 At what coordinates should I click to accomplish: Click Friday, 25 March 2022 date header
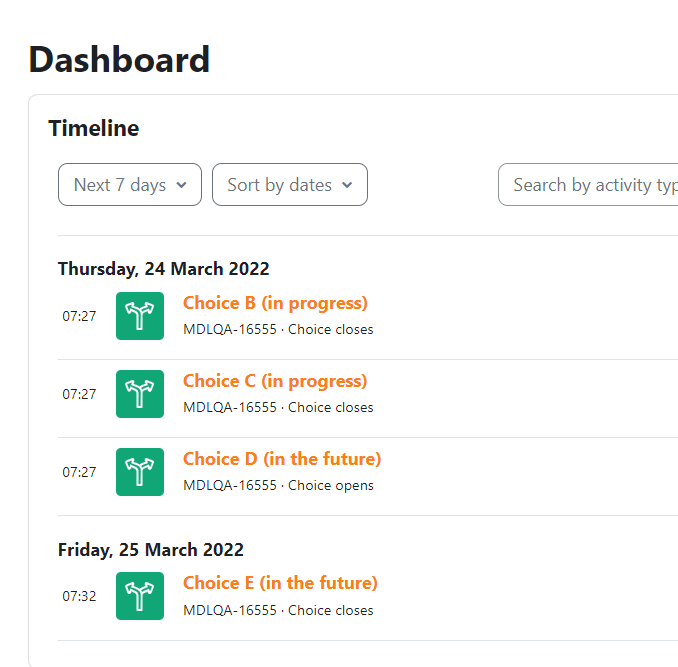[151, 550]
